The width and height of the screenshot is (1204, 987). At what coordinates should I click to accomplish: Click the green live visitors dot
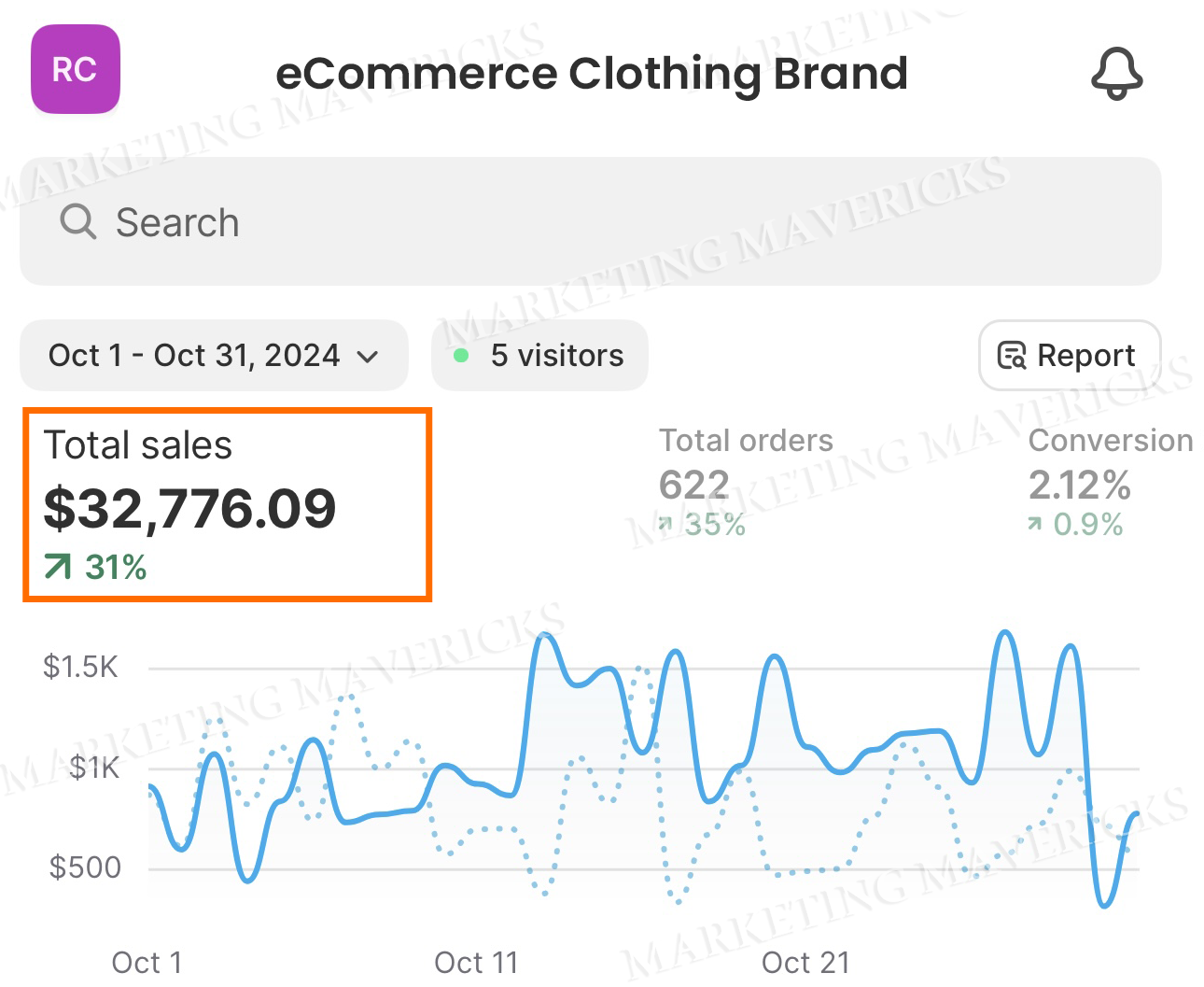pos(460,356)
